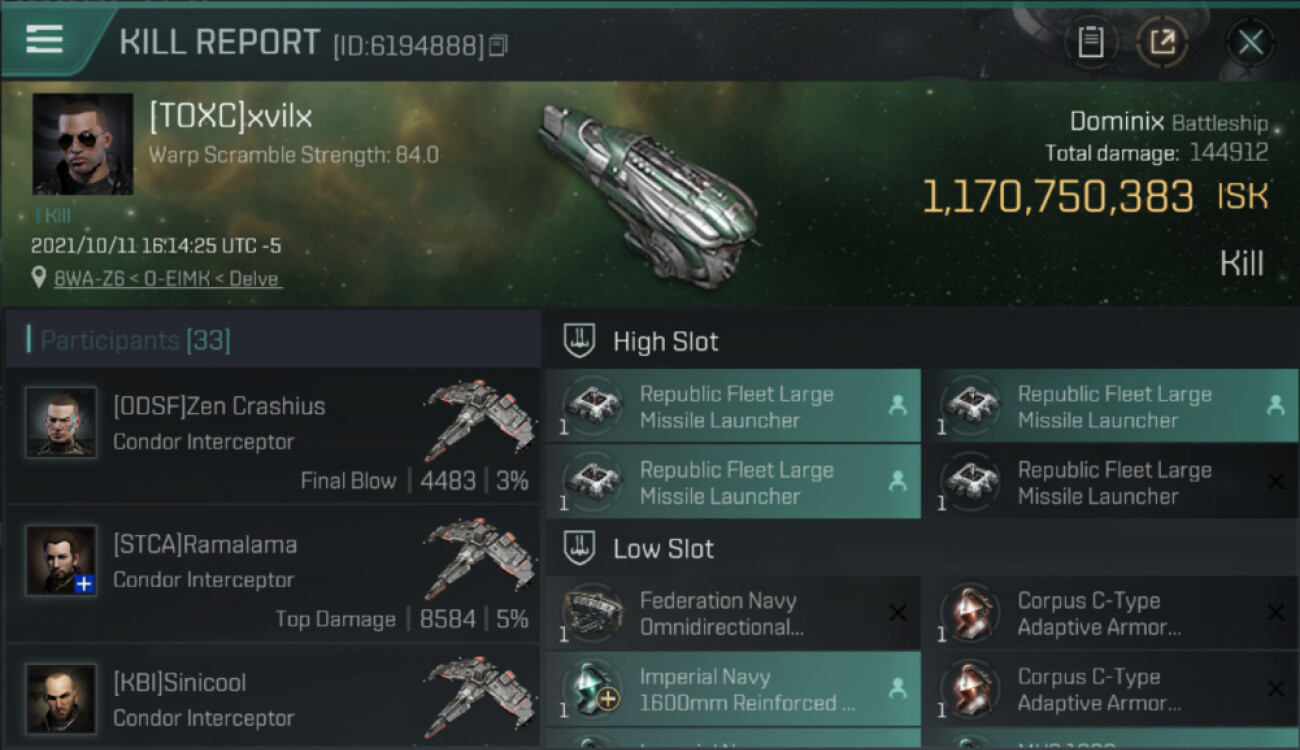Open the 8WA-Z6 location link

point(168,279)
